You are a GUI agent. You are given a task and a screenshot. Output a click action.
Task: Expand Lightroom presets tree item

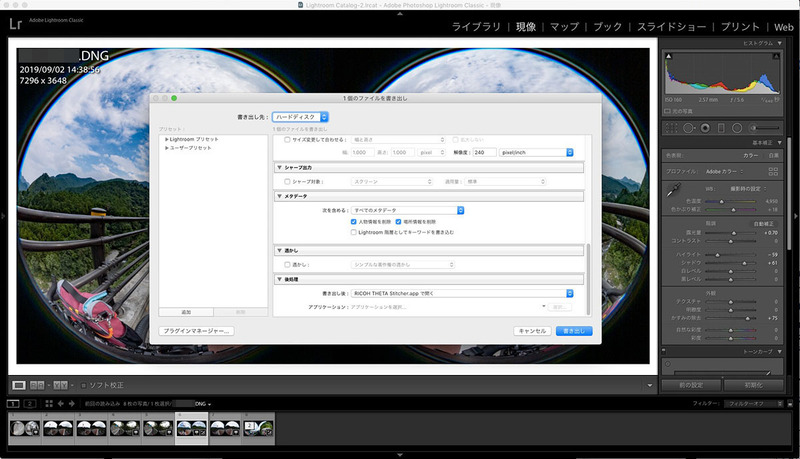pos(167,139)
